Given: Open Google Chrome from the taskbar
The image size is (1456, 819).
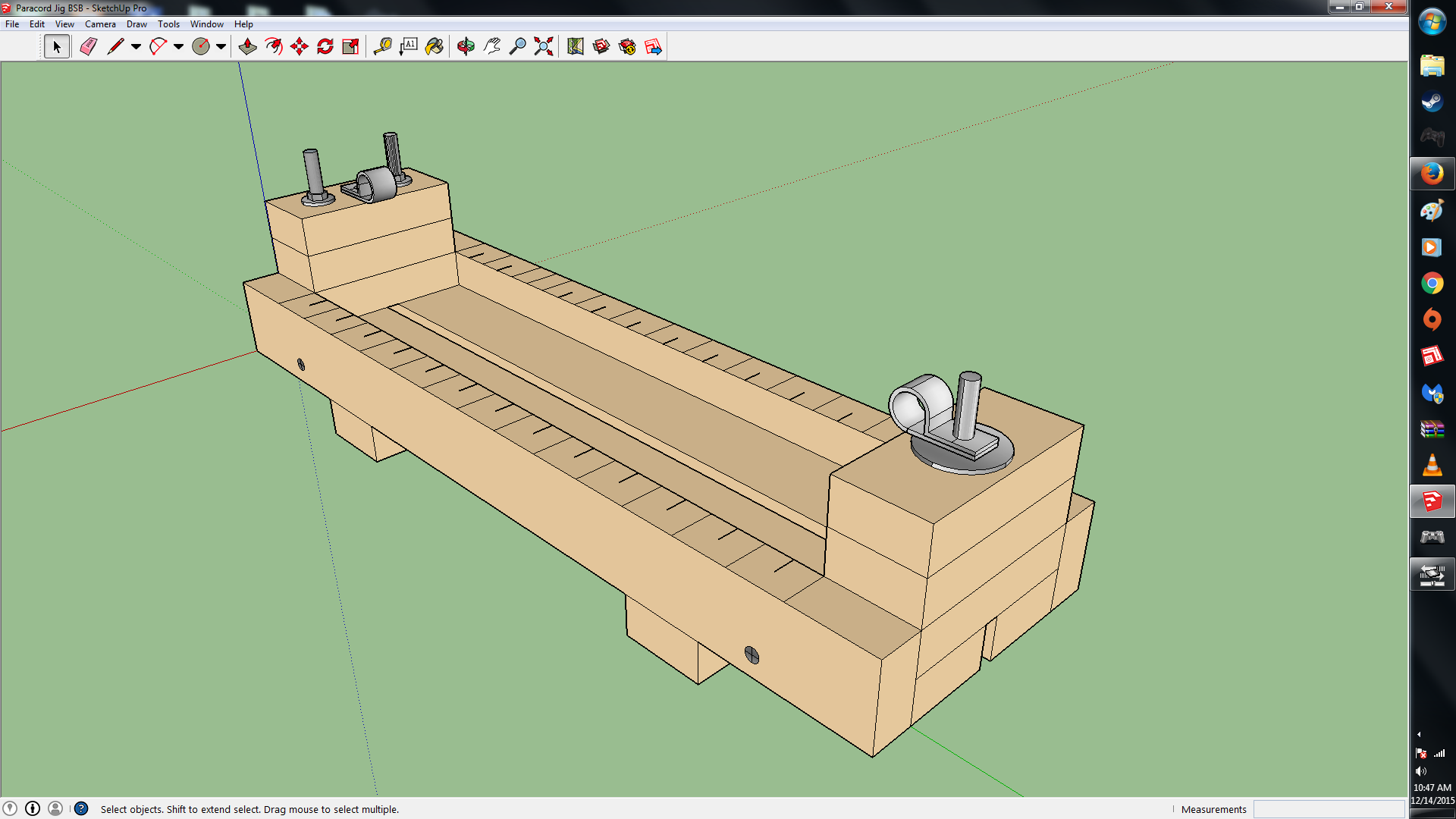Looking at the screenshot, I should click(1432, 284).
